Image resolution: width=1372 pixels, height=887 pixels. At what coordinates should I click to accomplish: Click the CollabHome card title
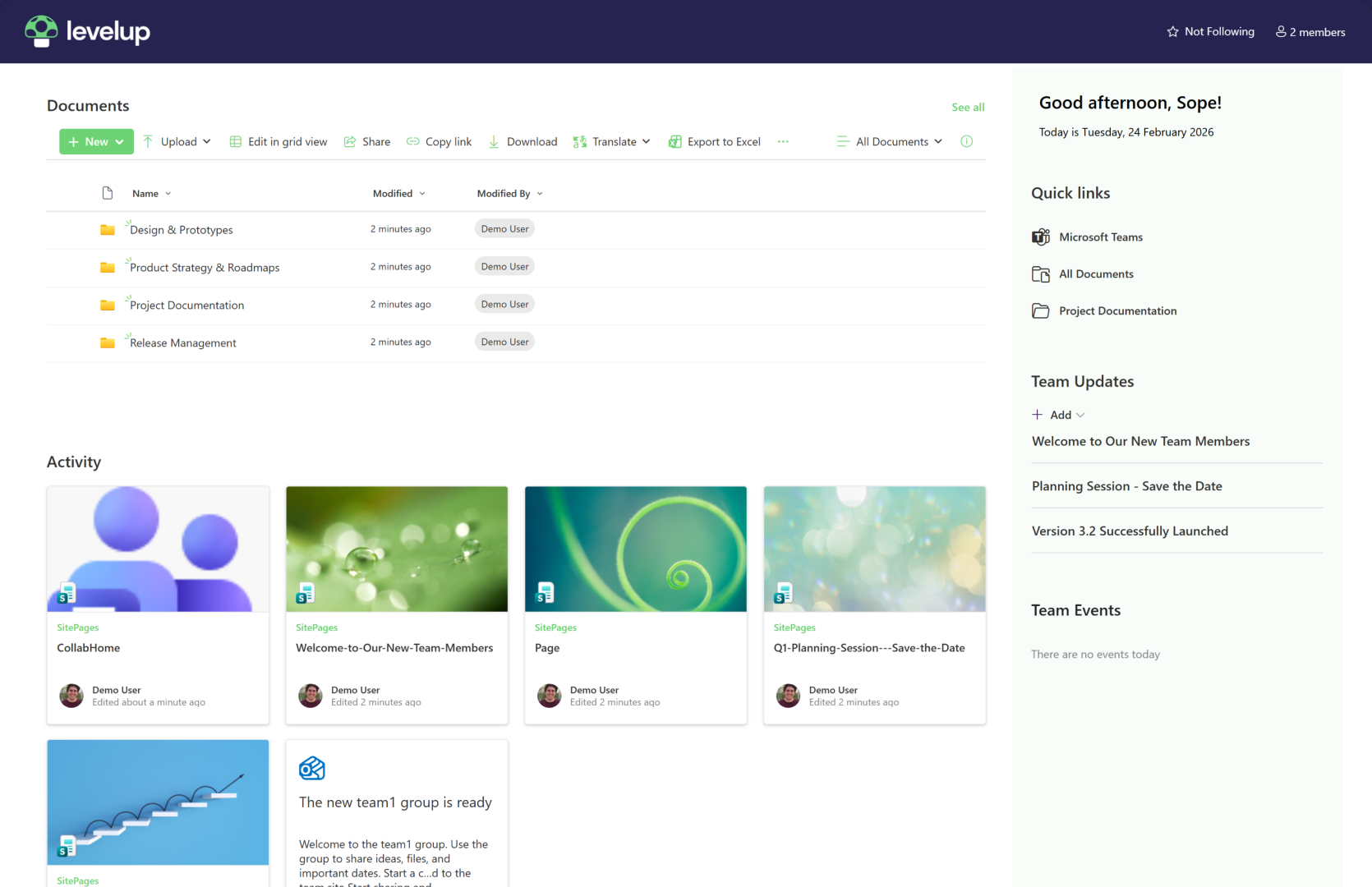[x=89, y=648]
